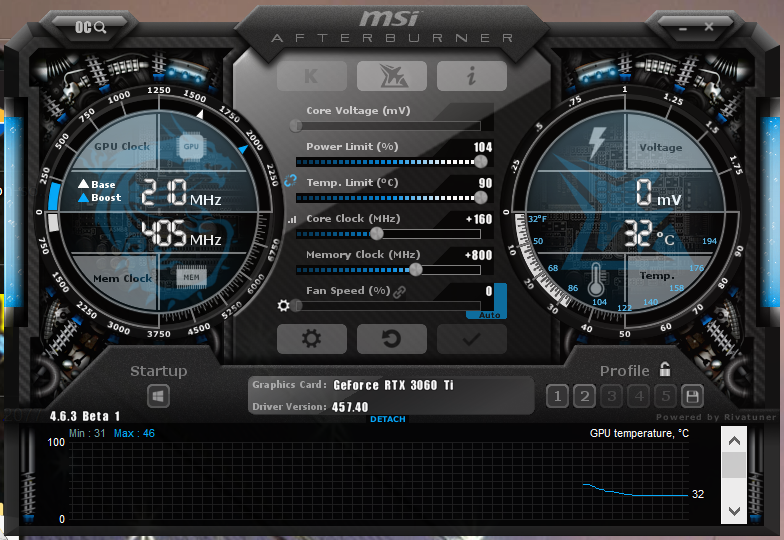
Task: Click the thermometer temperature icon
Action: coord(596,279)
